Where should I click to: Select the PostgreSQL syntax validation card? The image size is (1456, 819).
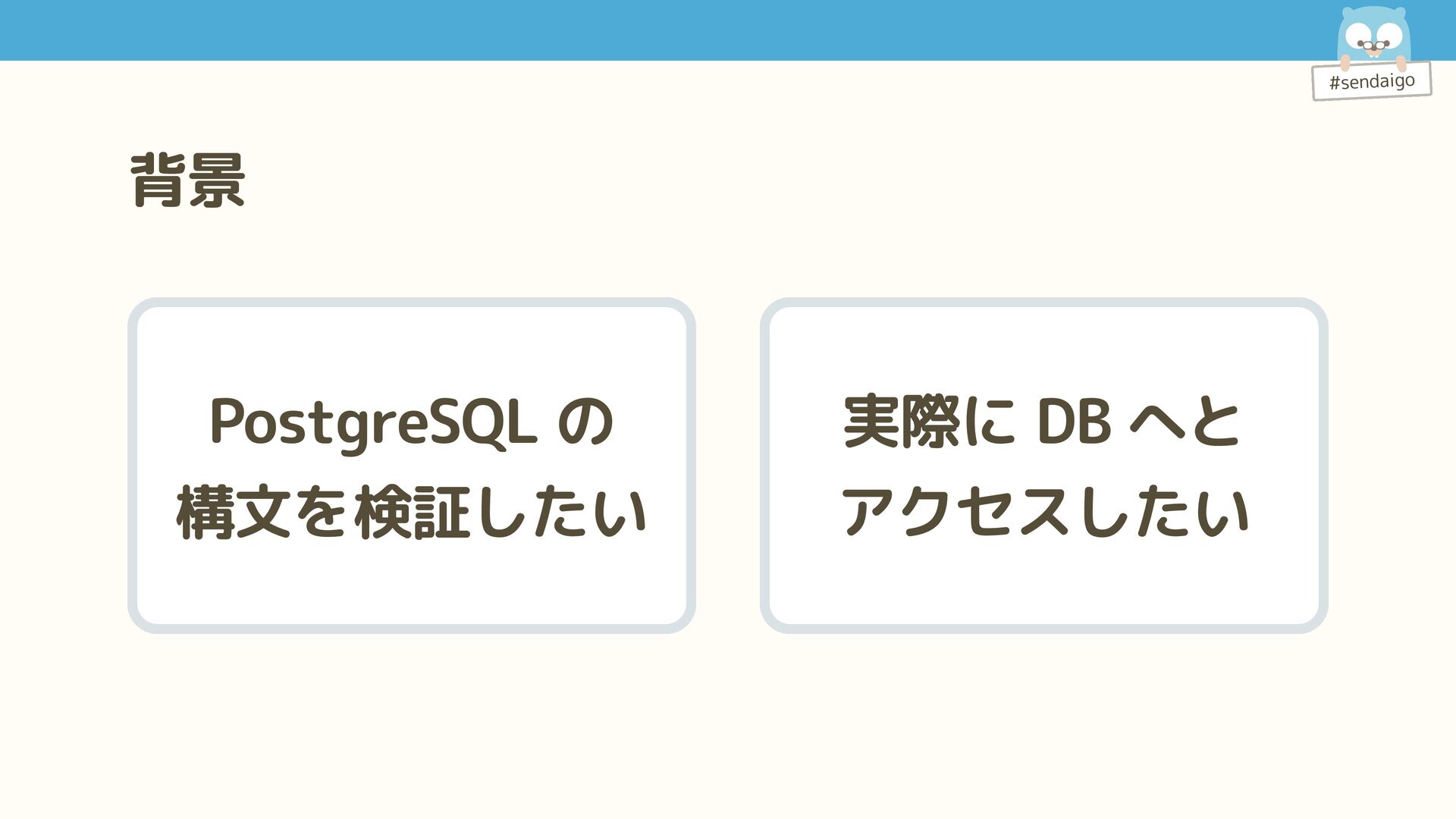(x=412, y=466)
